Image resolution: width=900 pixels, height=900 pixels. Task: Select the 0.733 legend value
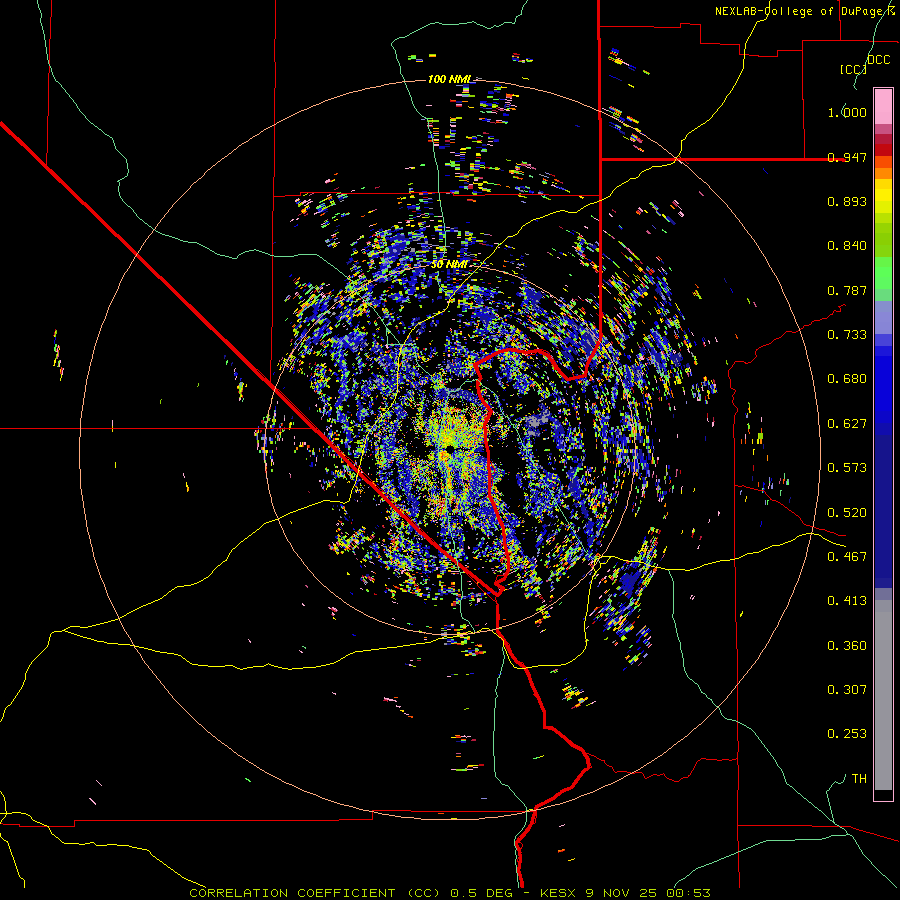click(847, 335)
